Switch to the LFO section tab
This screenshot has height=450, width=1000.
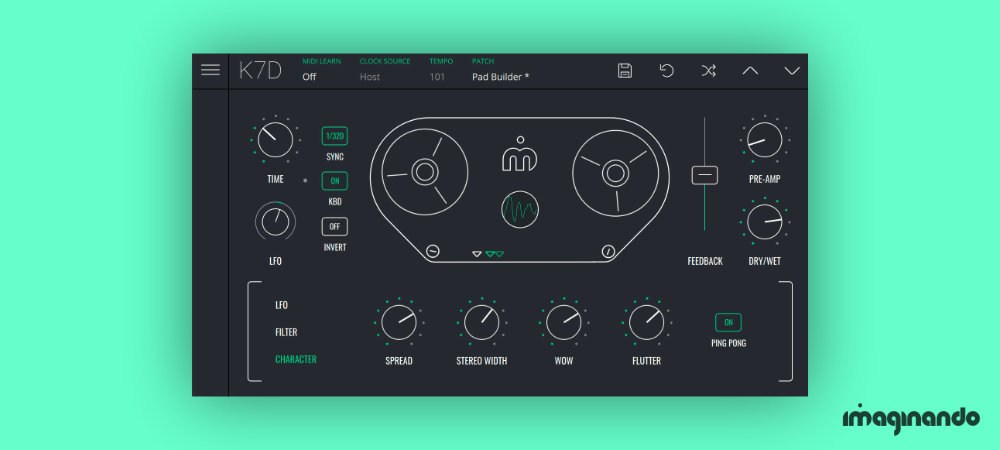pyautogui.click(x=281, y=305)
